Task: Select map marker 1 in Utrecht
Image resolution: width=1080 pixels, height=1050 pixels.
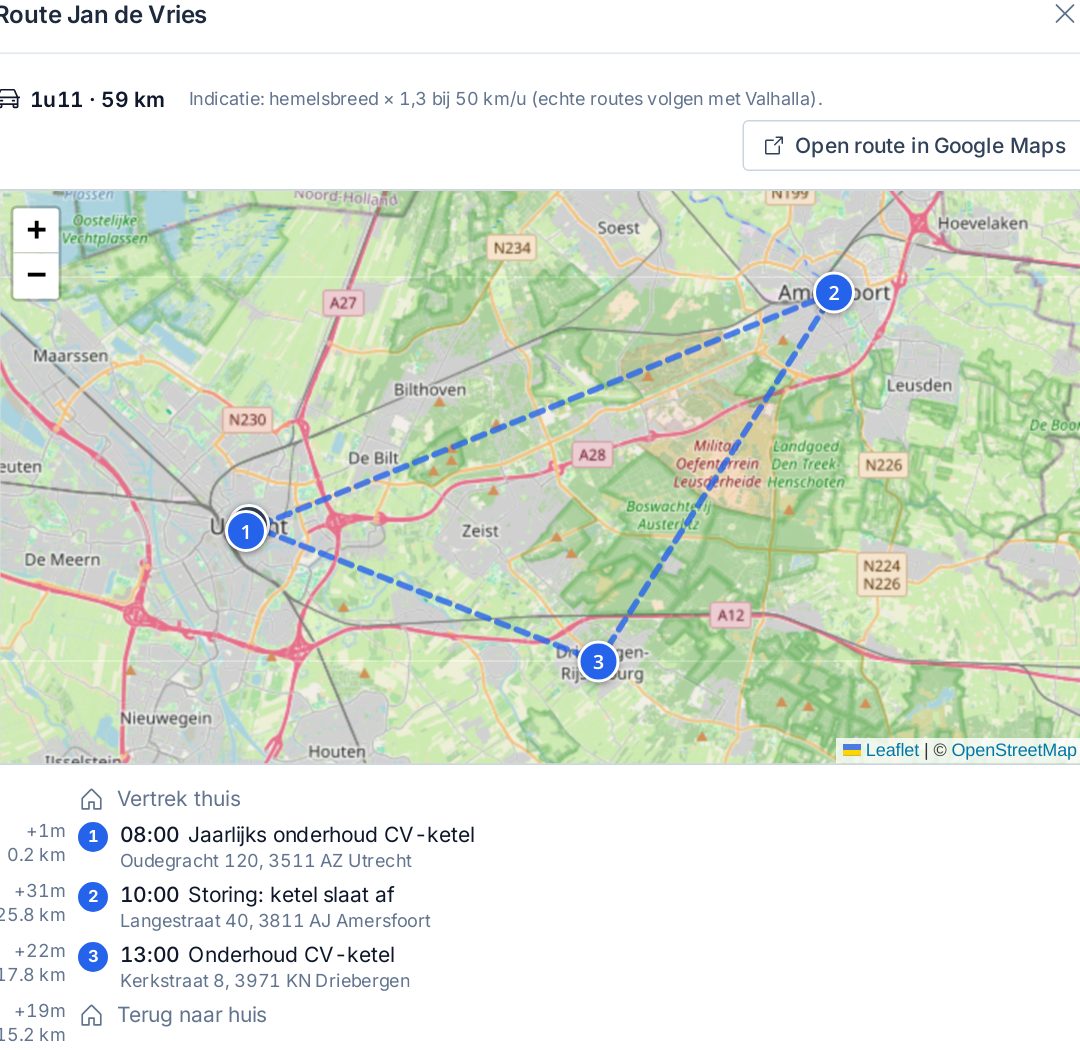Action: pyautogui.click(x=246, y=532)
